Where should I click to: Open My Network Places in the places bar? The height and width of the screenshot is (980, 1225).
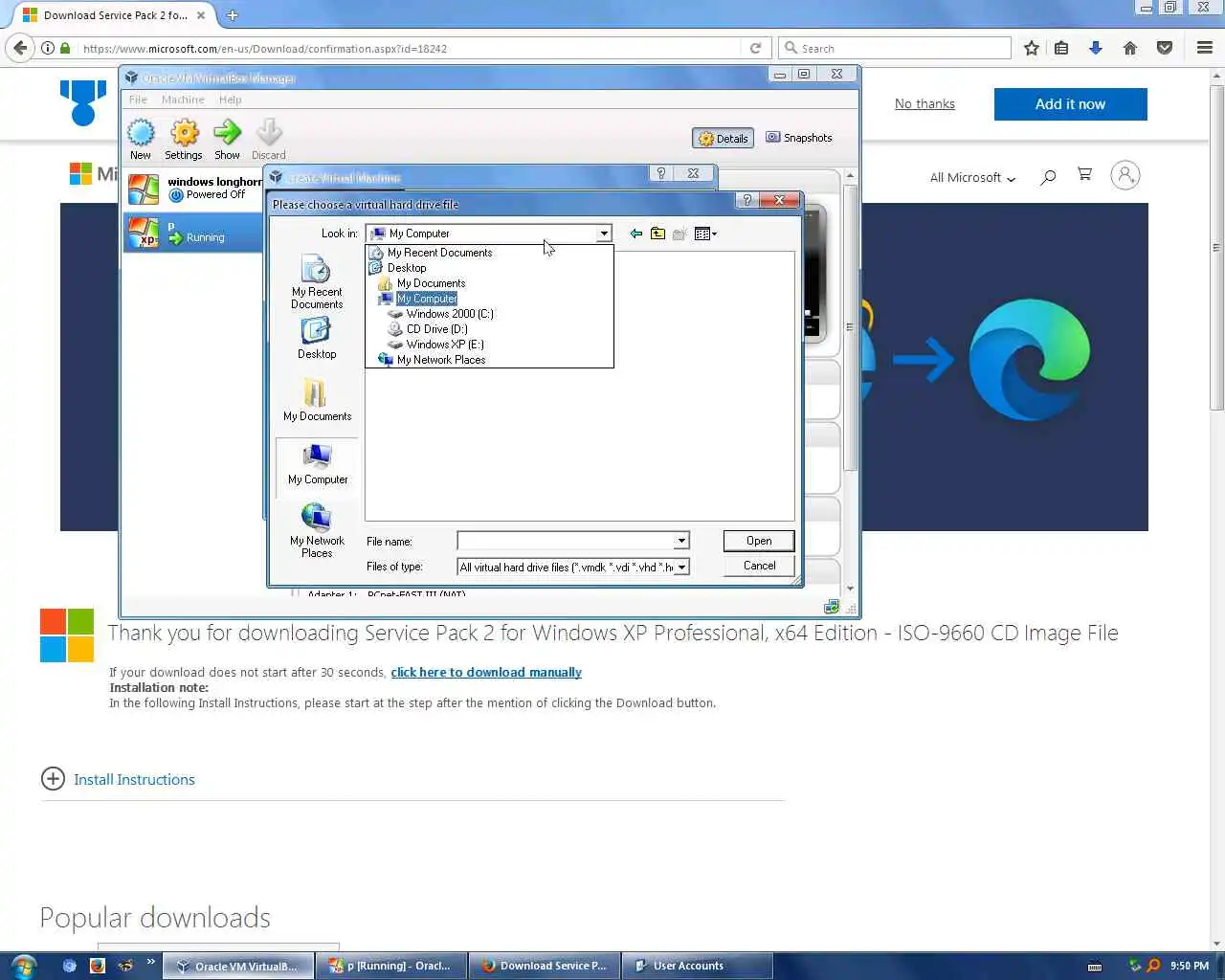[317, 530]
